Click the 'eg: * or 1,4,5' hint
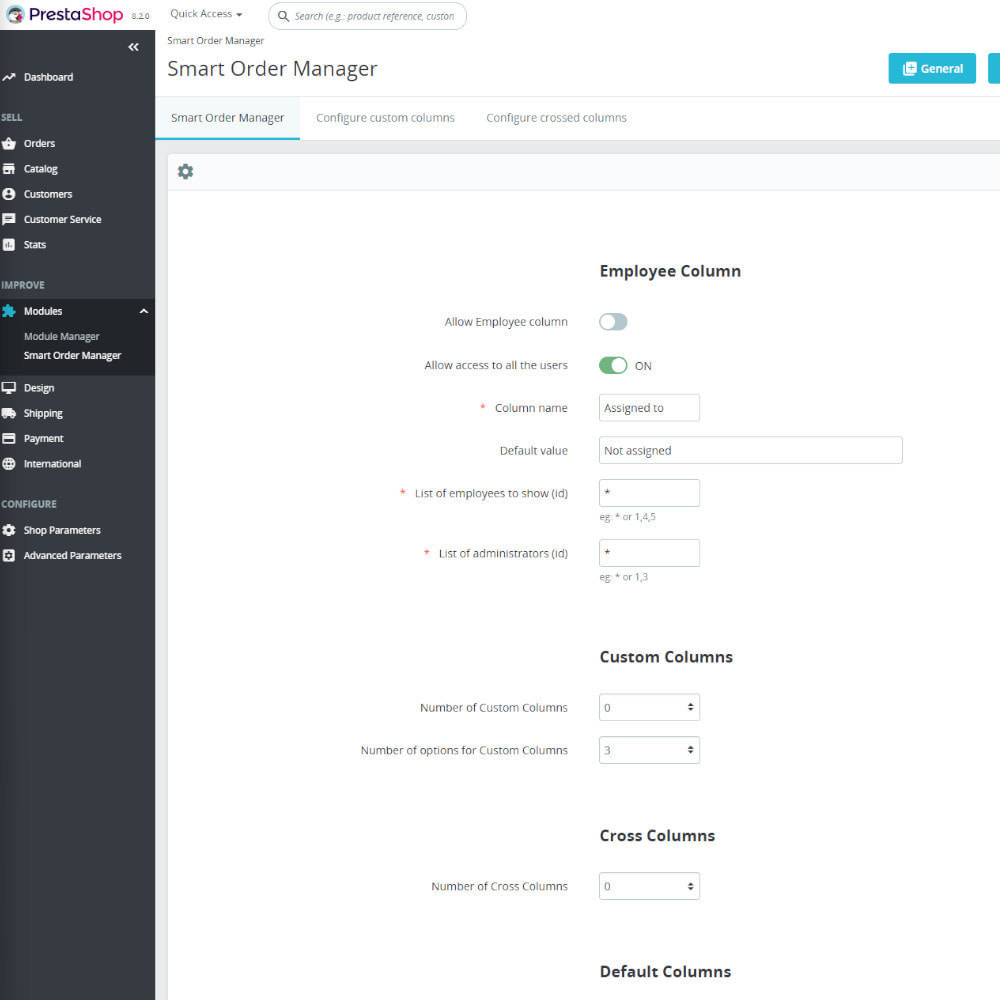The image size is (1000, 1000). pos(628,517)
